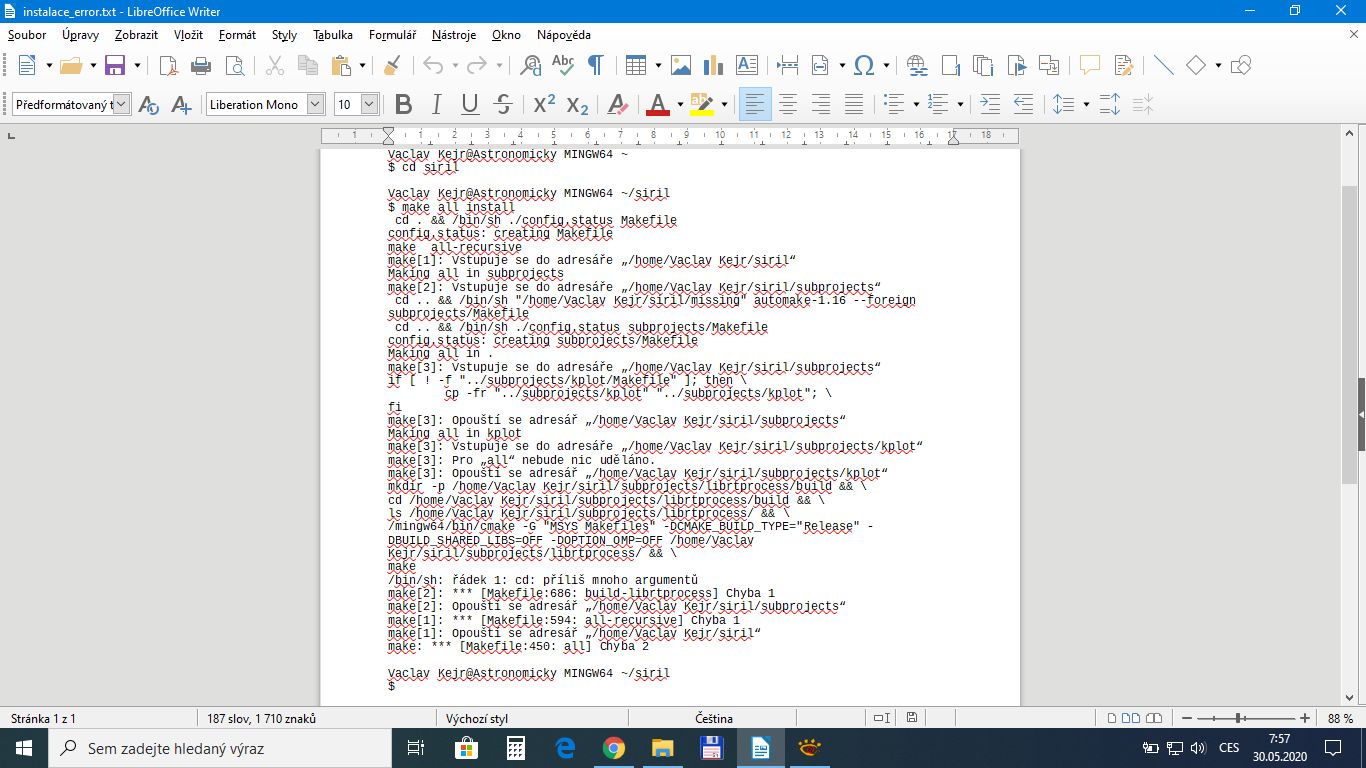
Task: Run the spelling check (Abc icon)
Action: (x=563, y=66)
